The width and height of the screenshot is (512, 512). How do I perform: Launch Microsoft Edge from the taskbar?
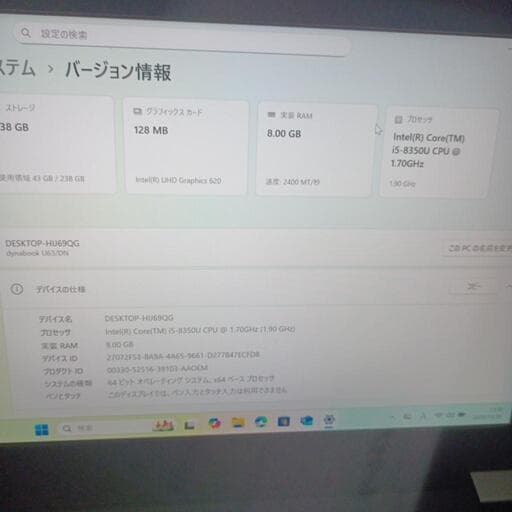[x=261, y=422]
